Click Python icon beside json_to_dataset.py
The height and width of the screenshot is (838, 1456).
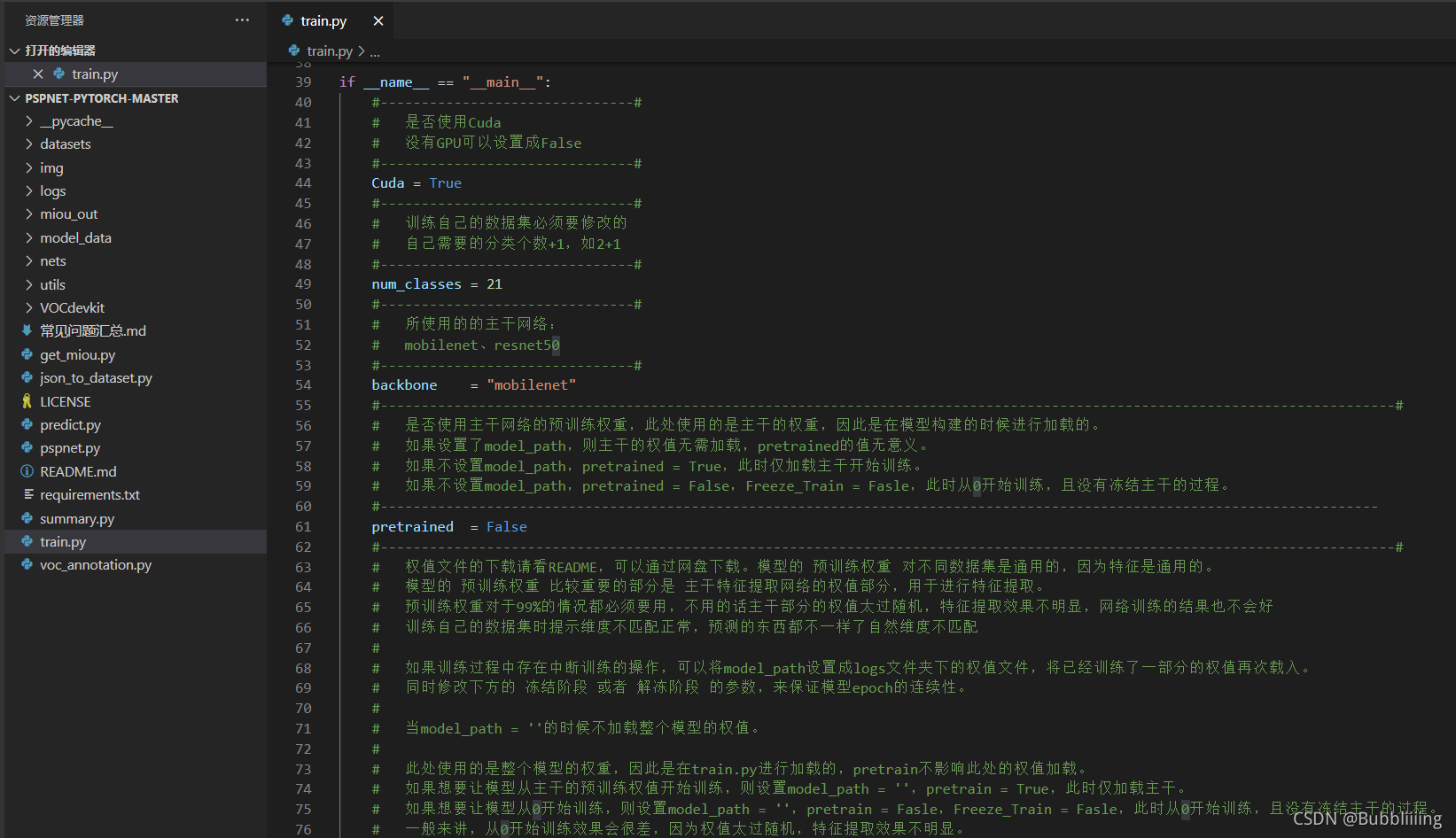pos(27,377)
